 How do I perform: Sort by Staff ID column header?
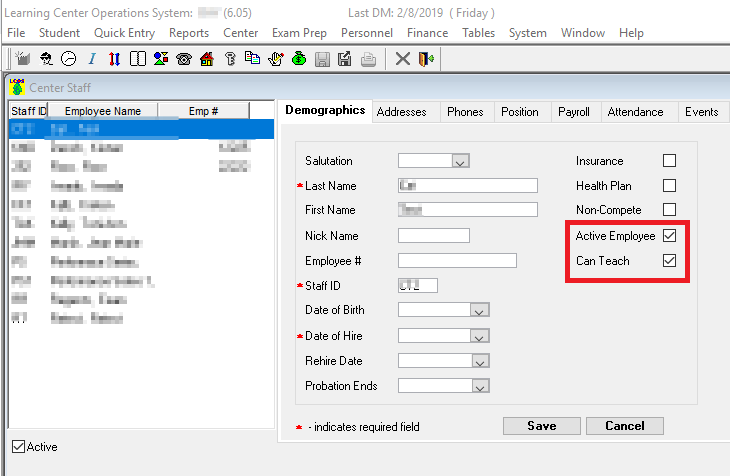(x=29, y=111)
